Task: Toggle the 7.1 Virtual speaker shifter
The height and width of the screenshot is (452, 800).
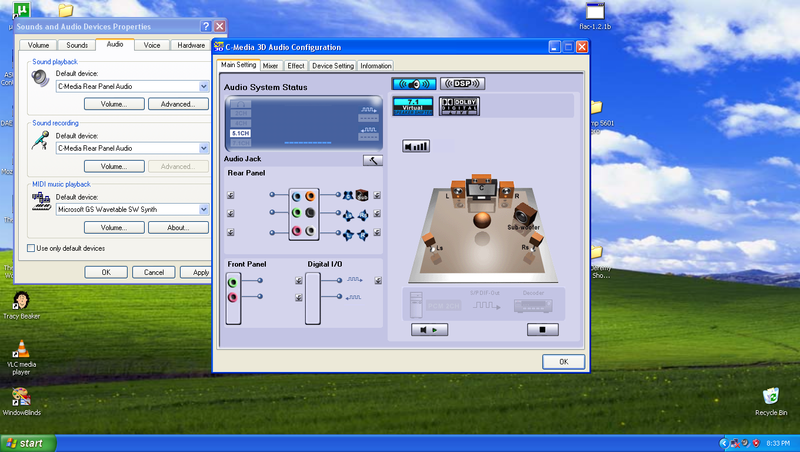Action: (x=413, y=106)
